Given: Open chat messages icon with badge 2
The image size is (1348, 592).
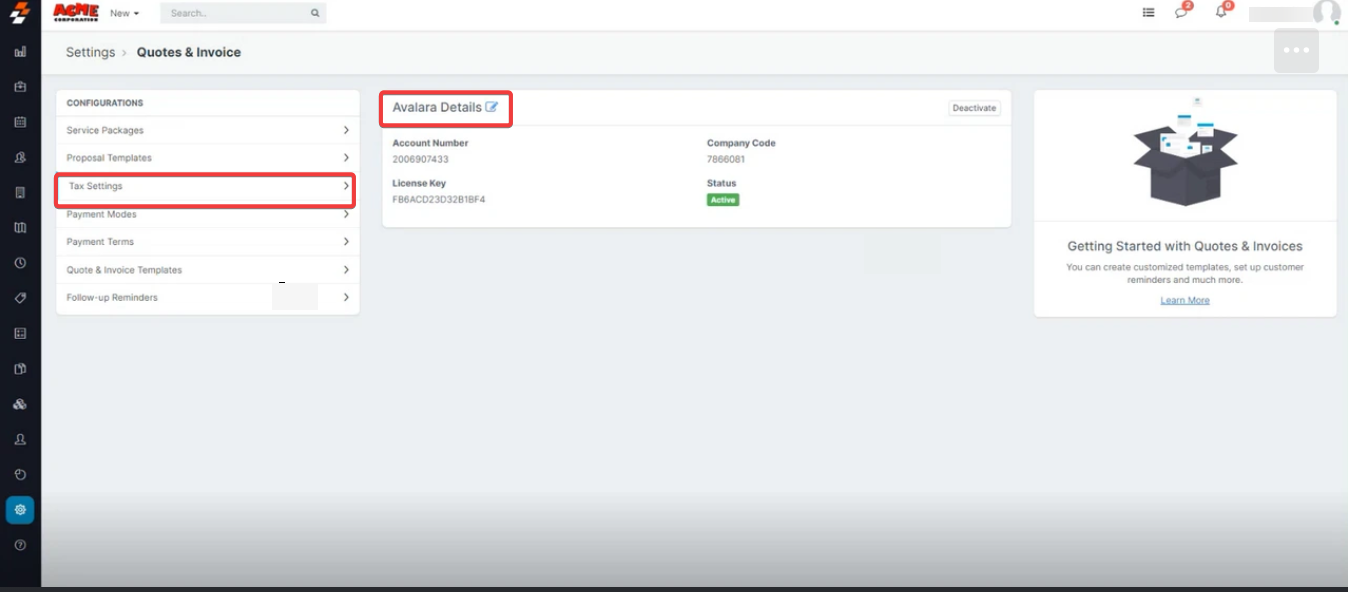Looking at the screenshot, I should [1183, 11].
